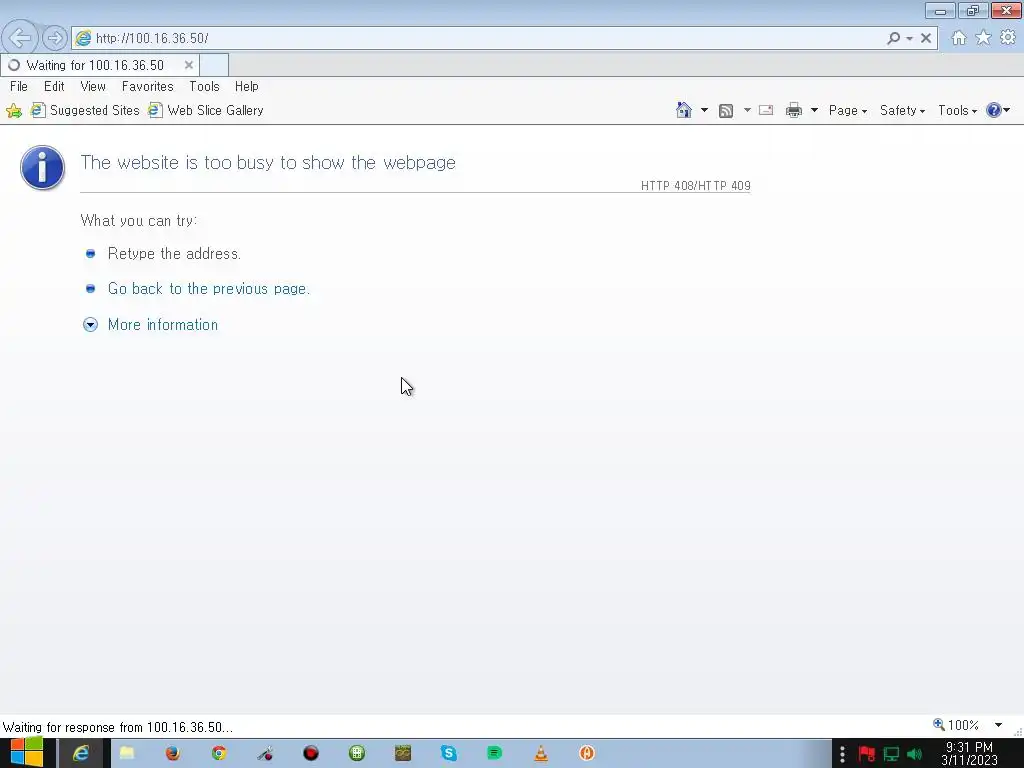Open the Edit menu

pos(54,86)
